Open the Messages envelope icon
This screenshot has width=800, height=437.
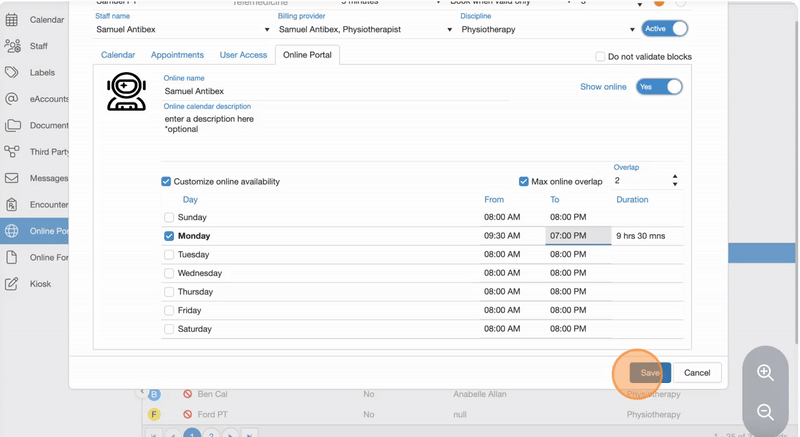tap(12, 178)
